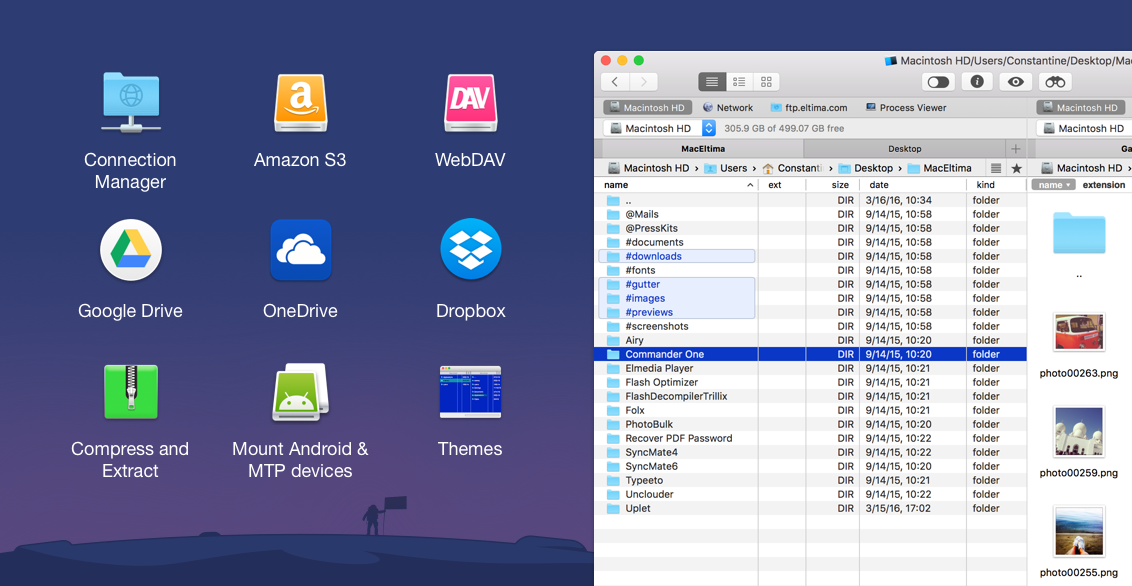Viewport: 1132px width, 586px height.
Task: Select the parent directory '..' row
Action: pos(810,201)
